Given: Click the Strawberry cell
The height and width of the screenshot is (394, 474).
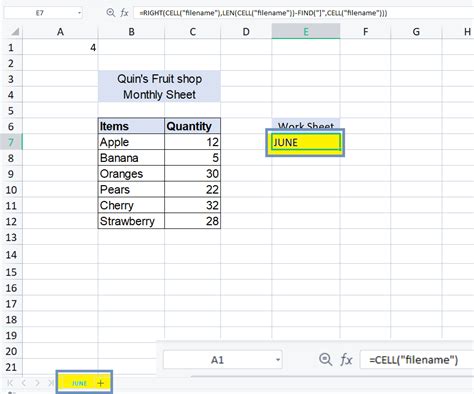Looking at the screenshot, I should (x=131, y=221).
